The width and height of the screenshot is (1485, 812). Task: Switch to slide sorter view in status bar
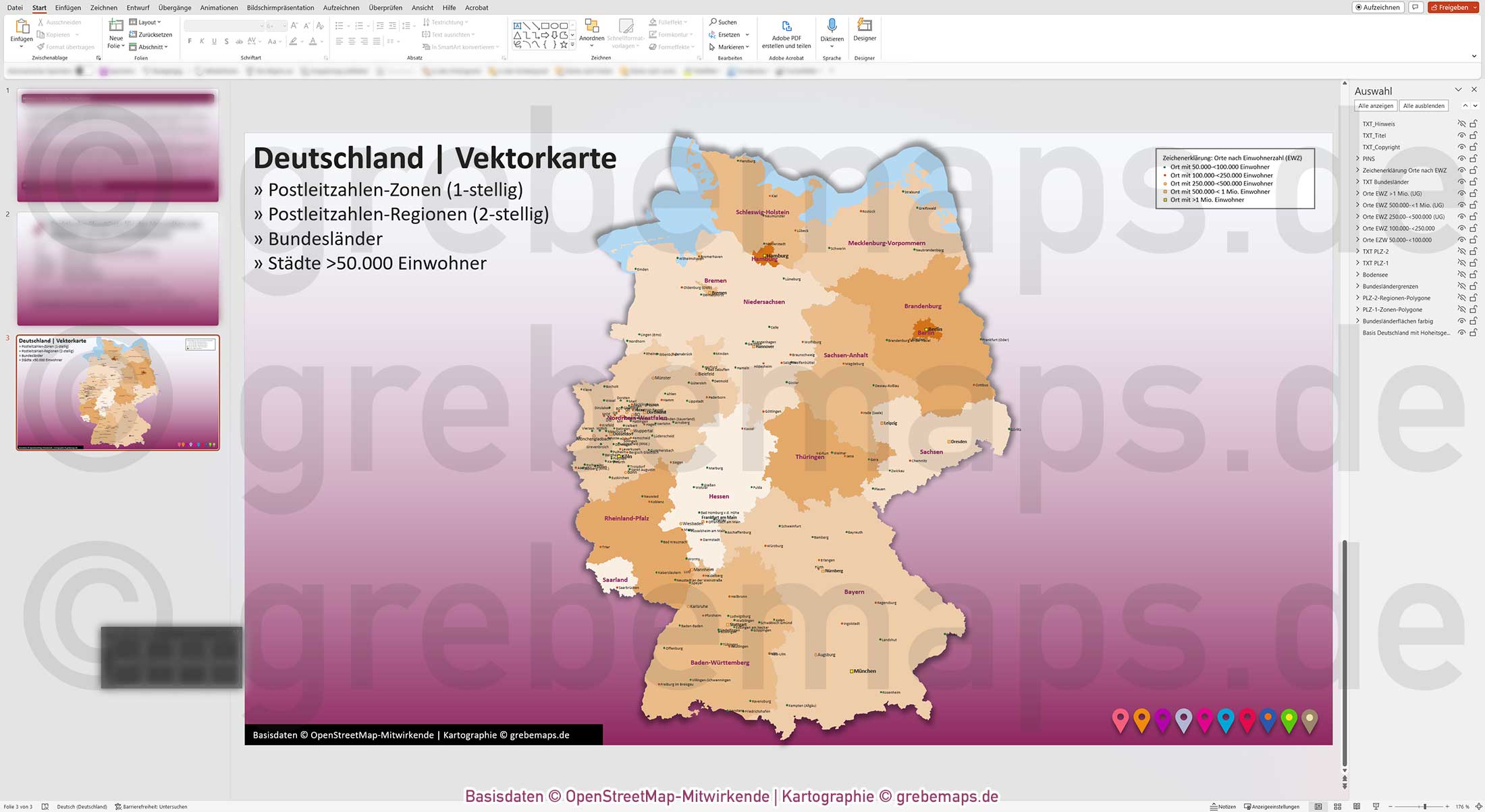[1338, 806]
